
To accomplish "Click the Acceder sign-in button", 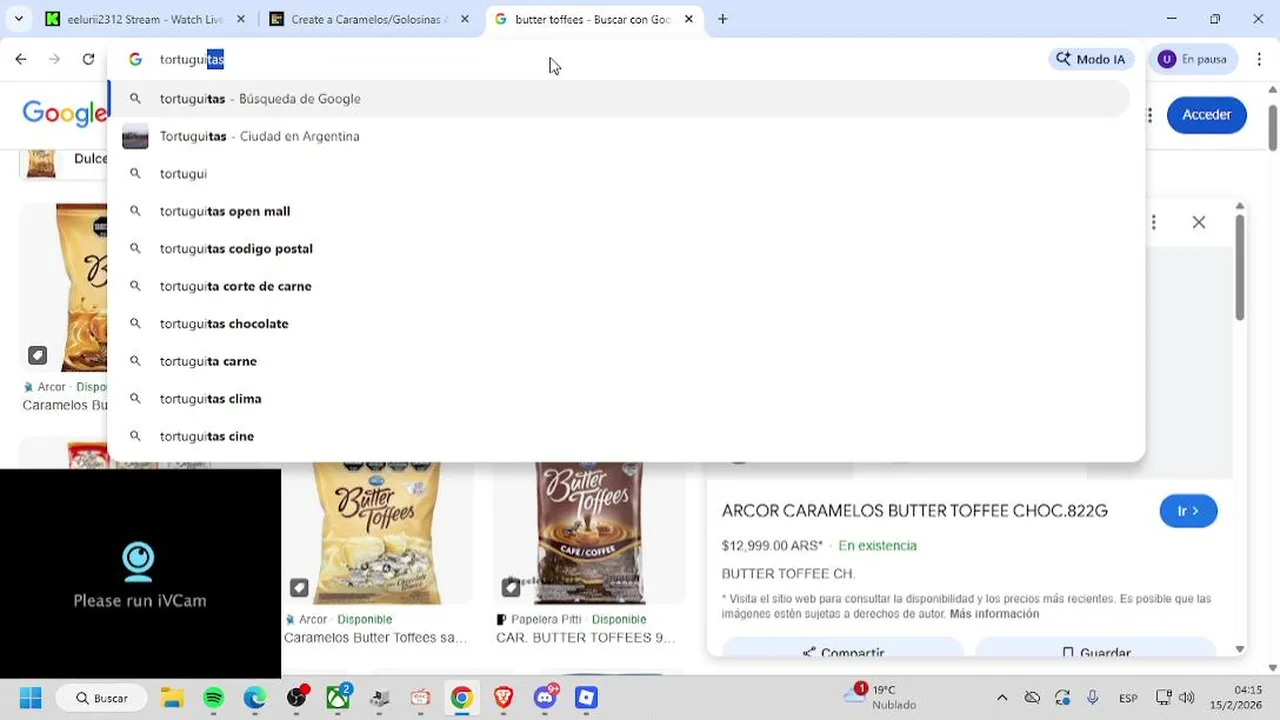I will [x=1206, y=115].
